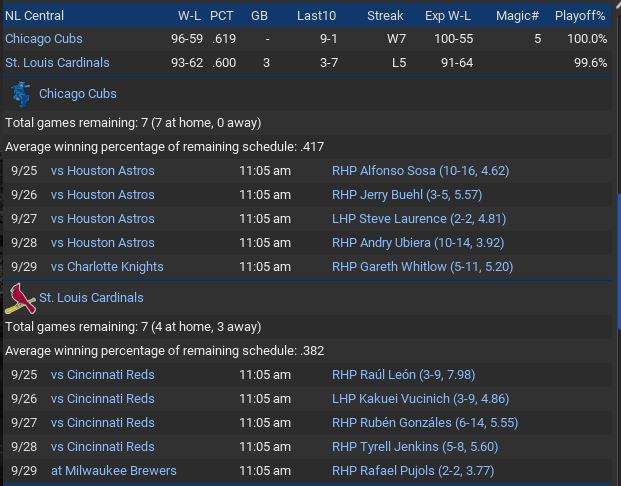This screenshot has height=486, width=621.
Task: Sort standings by the PCT column
Action: [x=221, y=16]
